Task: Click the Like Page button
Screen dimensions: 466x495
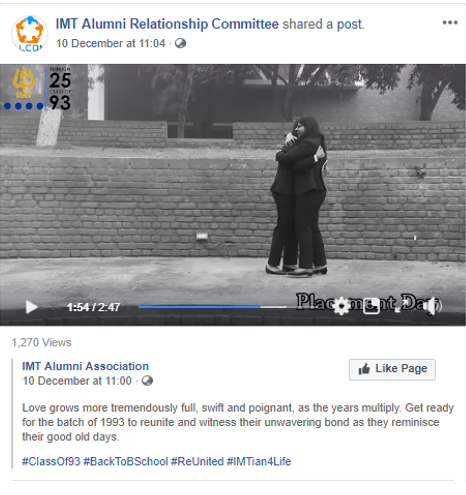Action: 392,369
